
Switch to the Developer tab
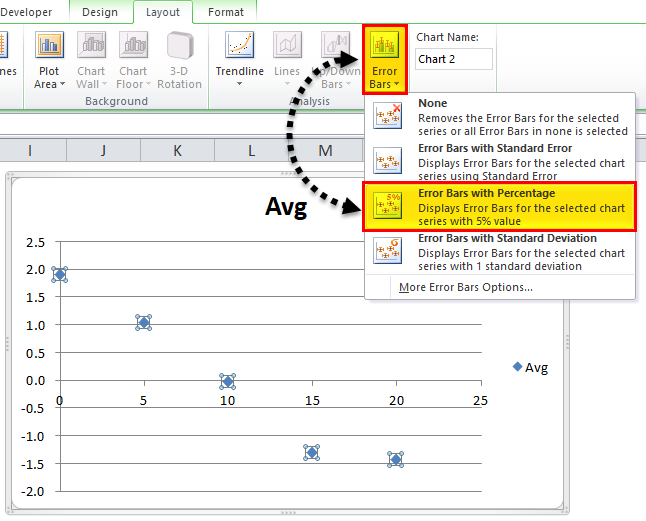[x=26, y=12]
